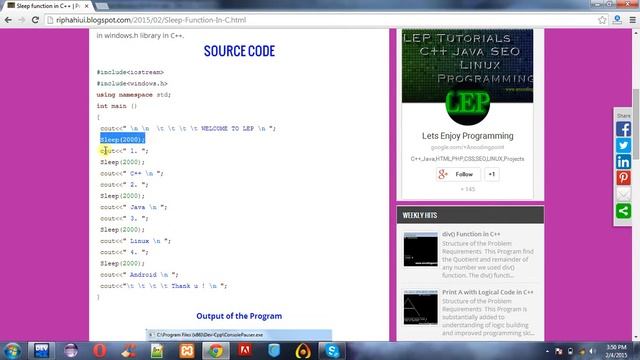Screen dimensions: 640x360
Task: Open div() Function in C++ post
Action: click(x=471, y=234)
